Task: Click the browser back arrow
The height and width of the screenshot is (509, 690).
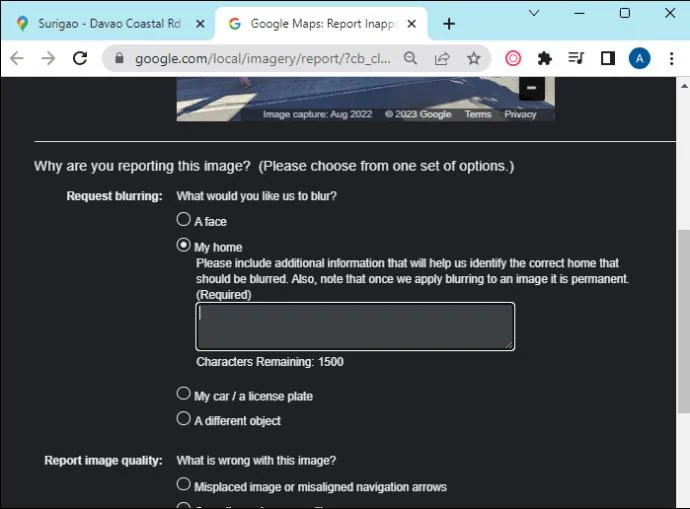Action: point(17,58)
